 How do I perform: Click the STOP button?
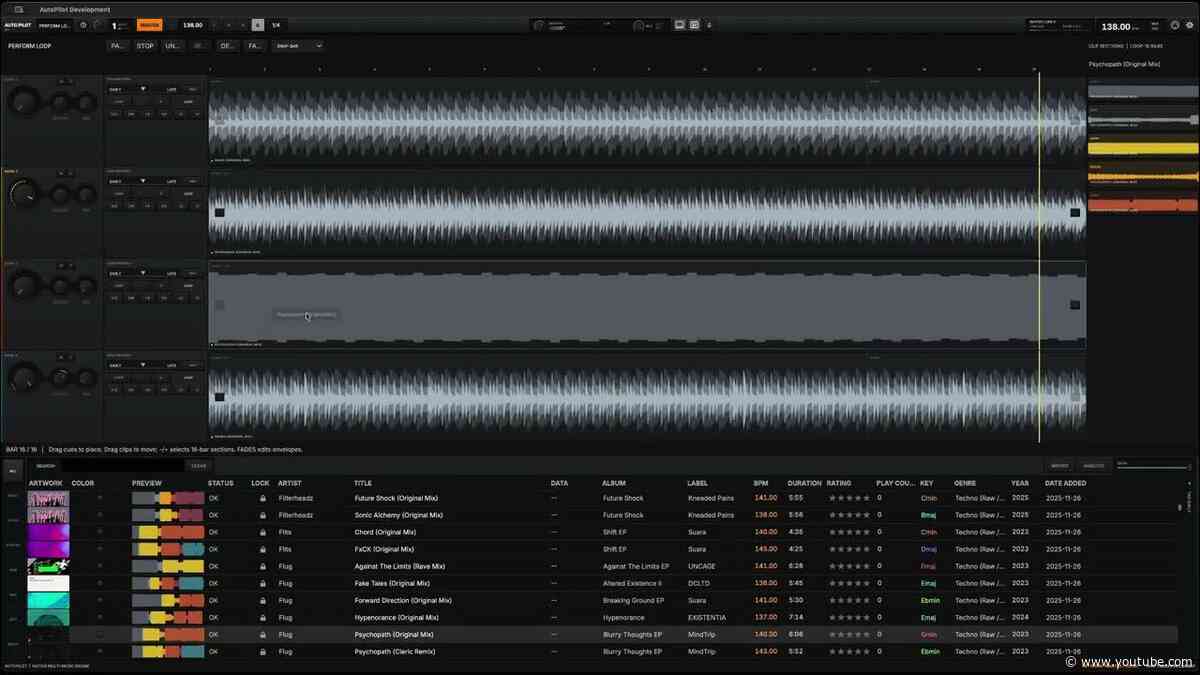click(145, 46)
